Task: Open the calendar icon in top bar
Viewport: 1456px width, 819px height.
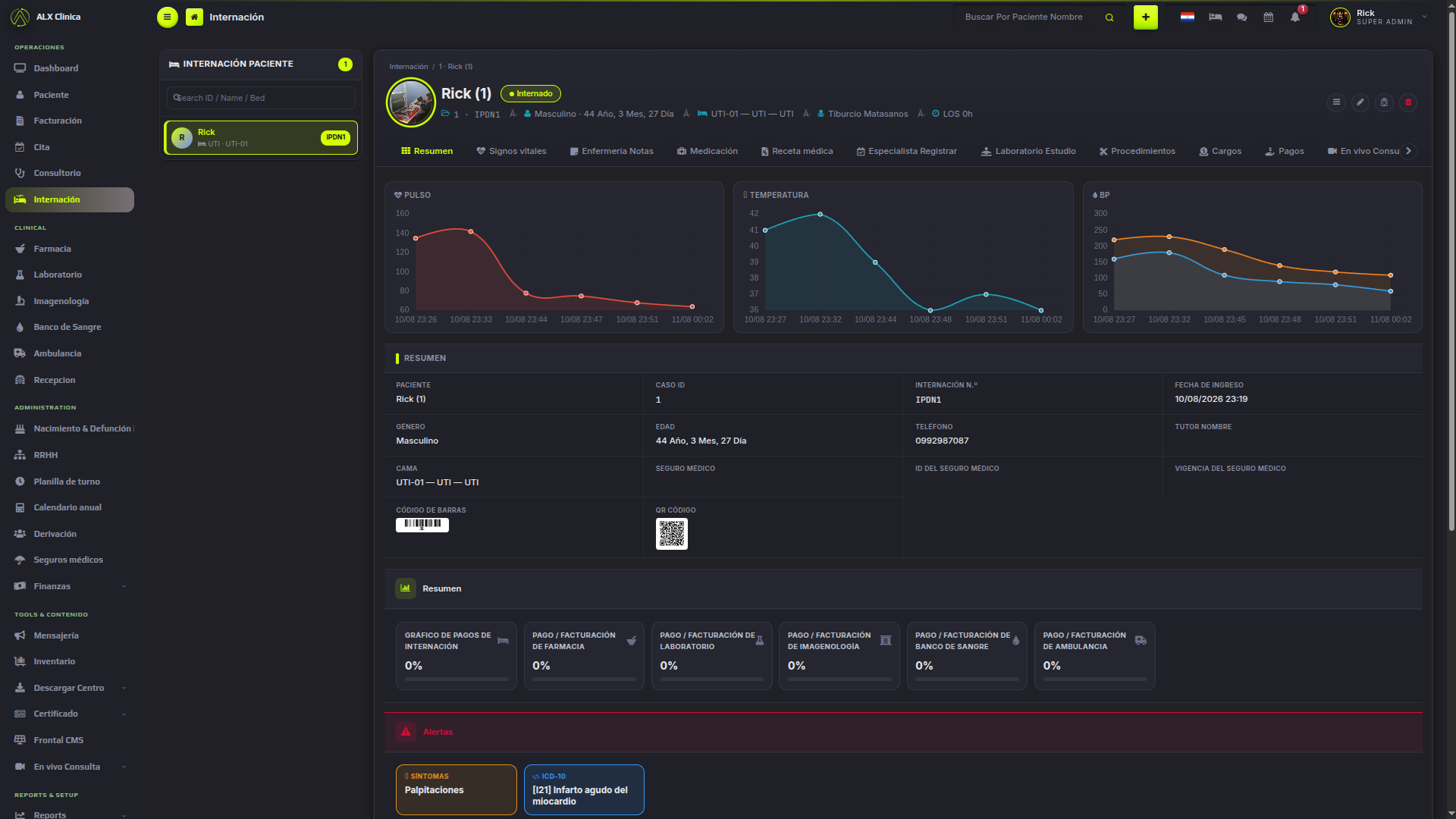Action: point(1268,17)
